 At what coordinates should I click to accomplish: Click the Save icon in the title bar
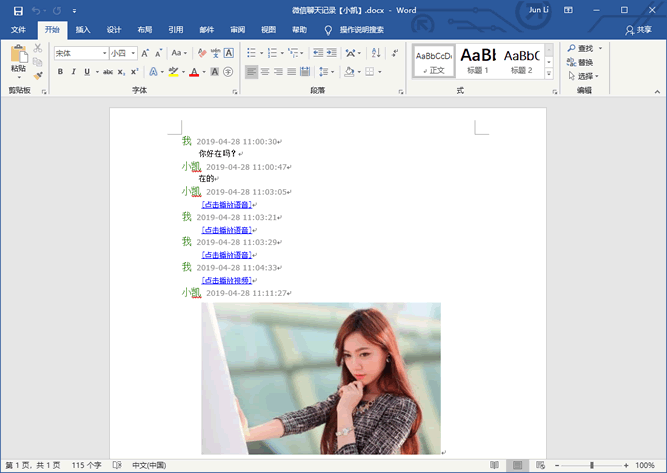coord(18,10)
